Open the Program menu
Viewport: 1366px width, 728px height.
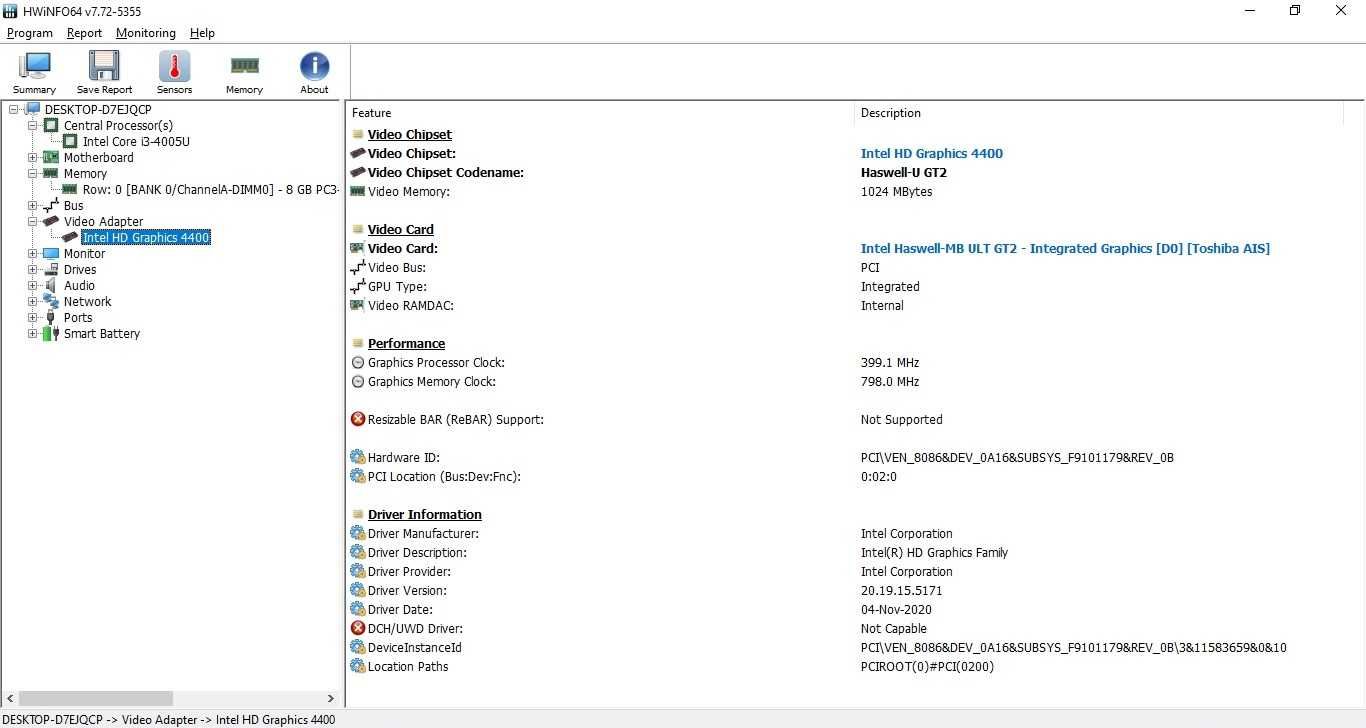click(29, 33)
